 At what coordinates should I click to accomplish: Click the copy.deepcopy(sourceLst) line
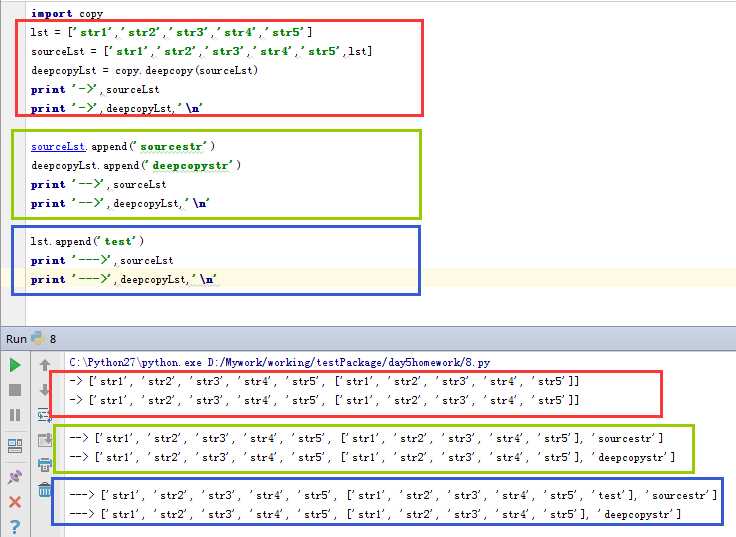click(x=145, y=70)
